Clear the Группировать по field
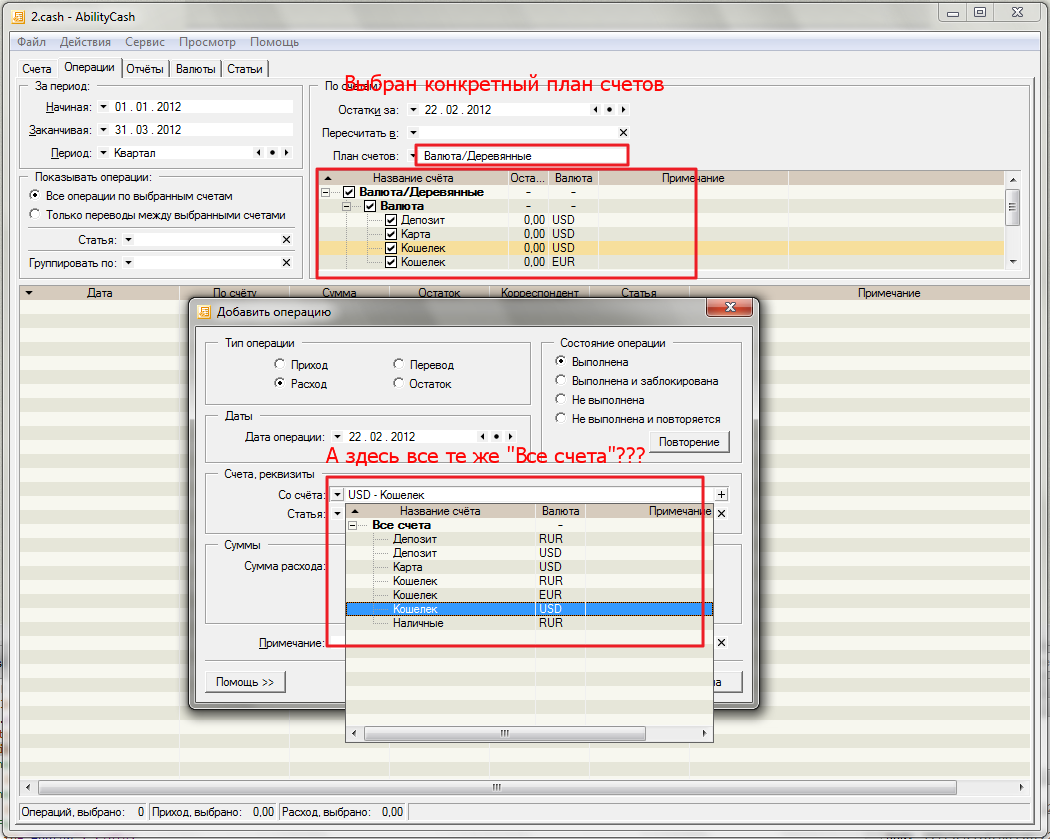Image resolution: width=1050 pixels, height=839 pixels. 286,262
